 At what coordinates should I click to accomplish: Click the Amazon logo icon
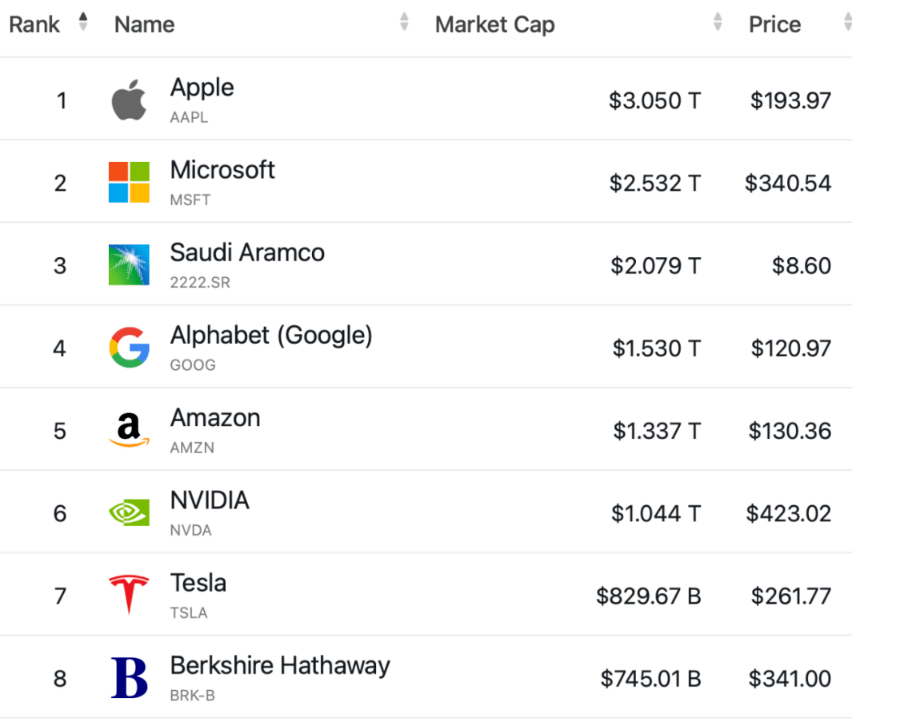pyautogui.click(x=129, y=431)
